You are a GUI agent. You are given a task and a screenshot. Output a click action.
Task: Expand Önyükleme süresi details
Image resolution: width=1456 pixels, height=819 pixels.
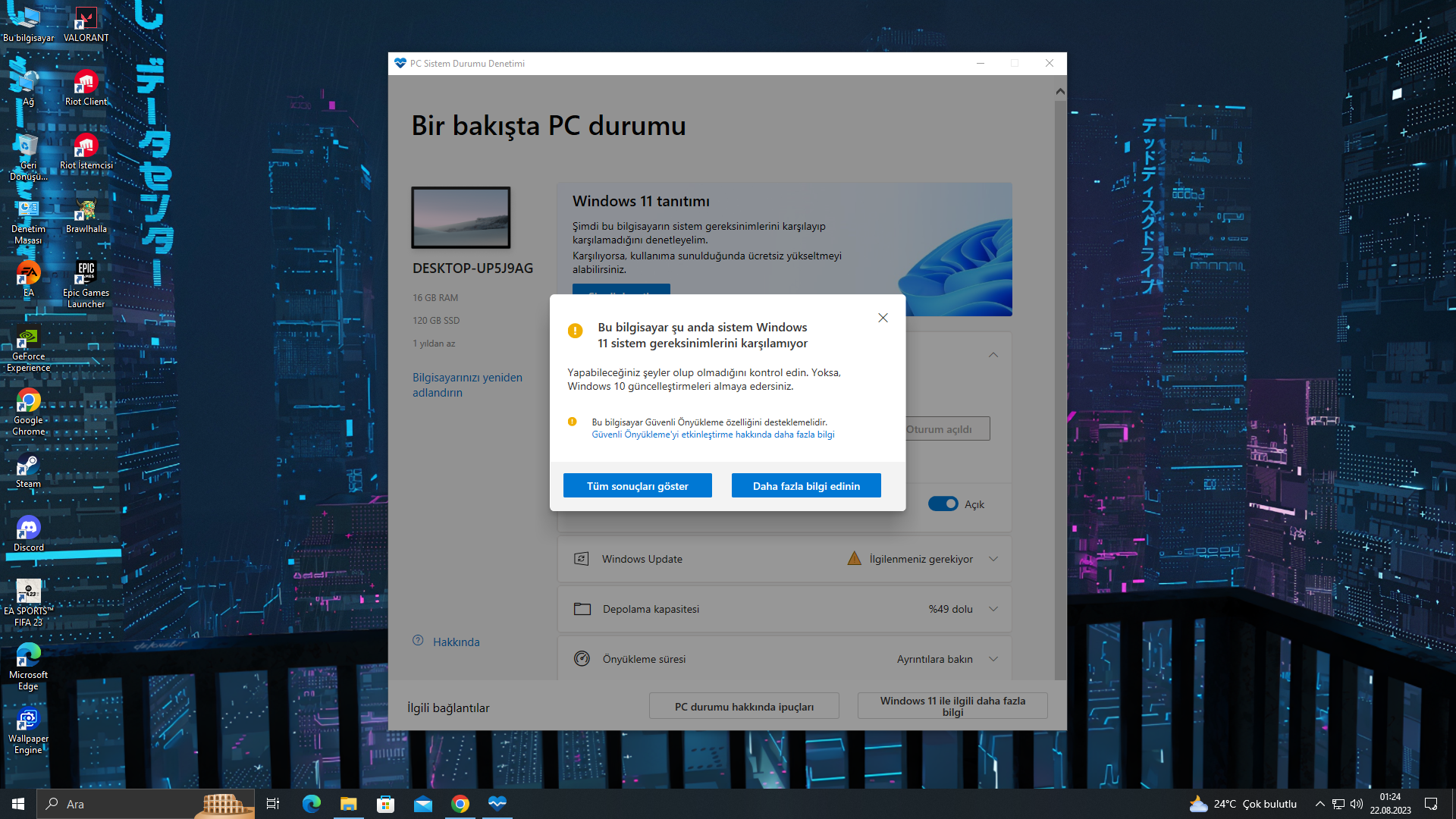point(993,659)
